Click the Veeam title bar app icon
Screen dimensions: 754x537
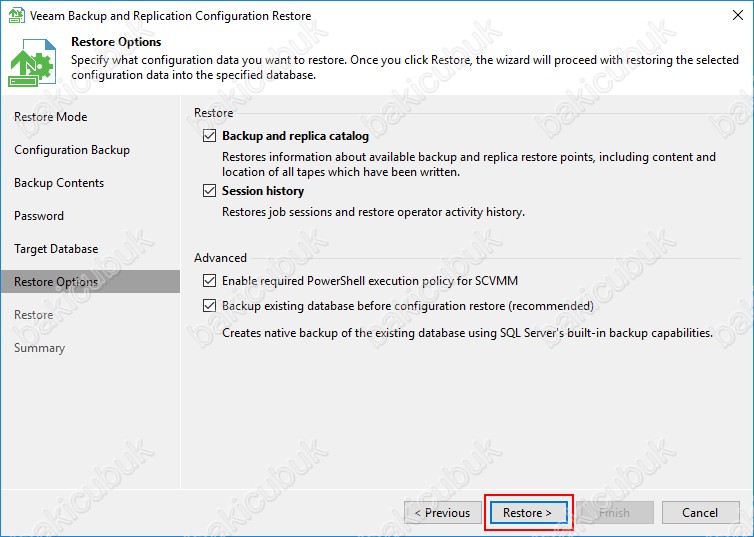(x=16, y=15)
